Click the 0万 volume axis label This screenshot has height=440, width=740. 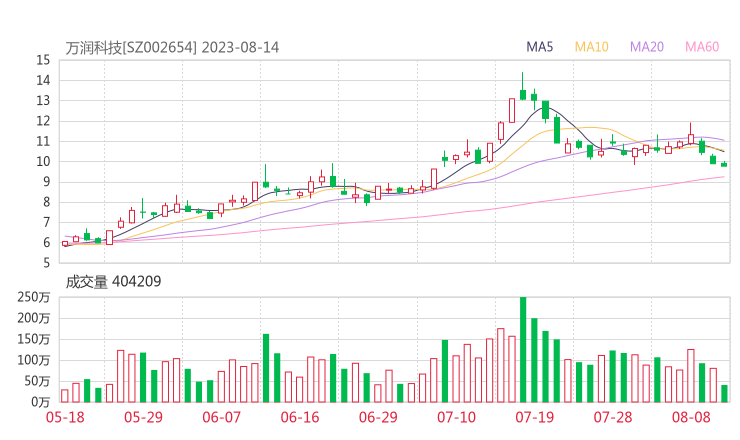[41, 402]
